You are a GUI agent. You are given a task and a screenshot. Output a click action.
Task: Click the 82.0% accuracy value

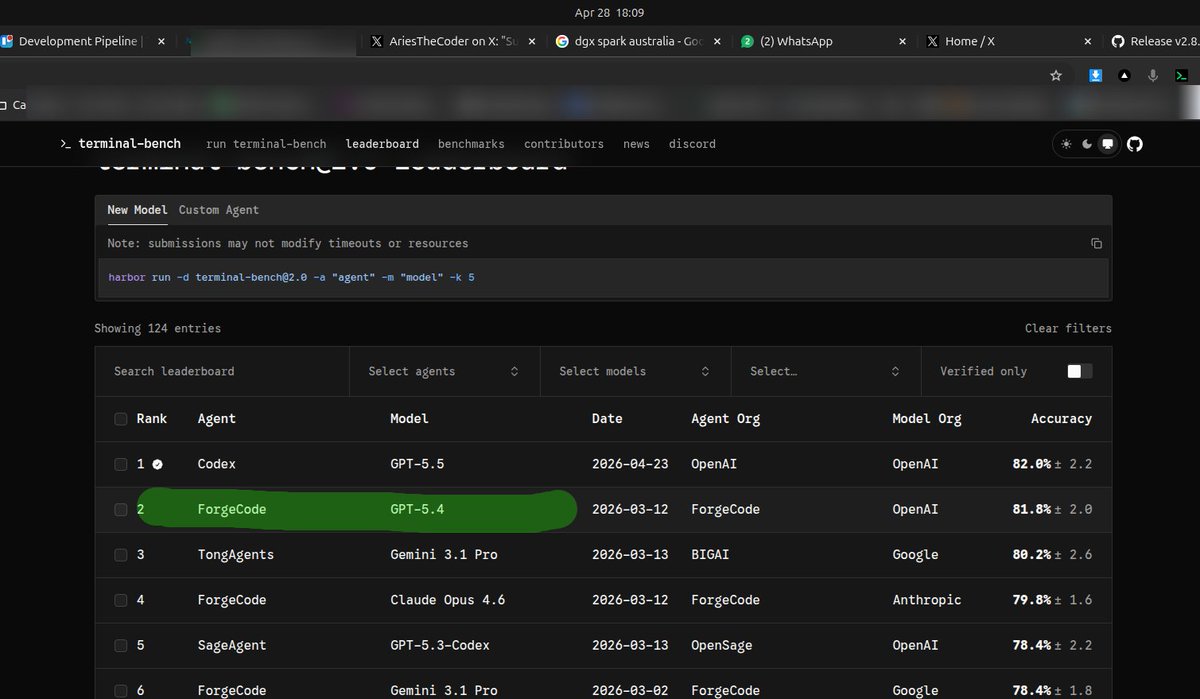click(x=1031, y=464)
